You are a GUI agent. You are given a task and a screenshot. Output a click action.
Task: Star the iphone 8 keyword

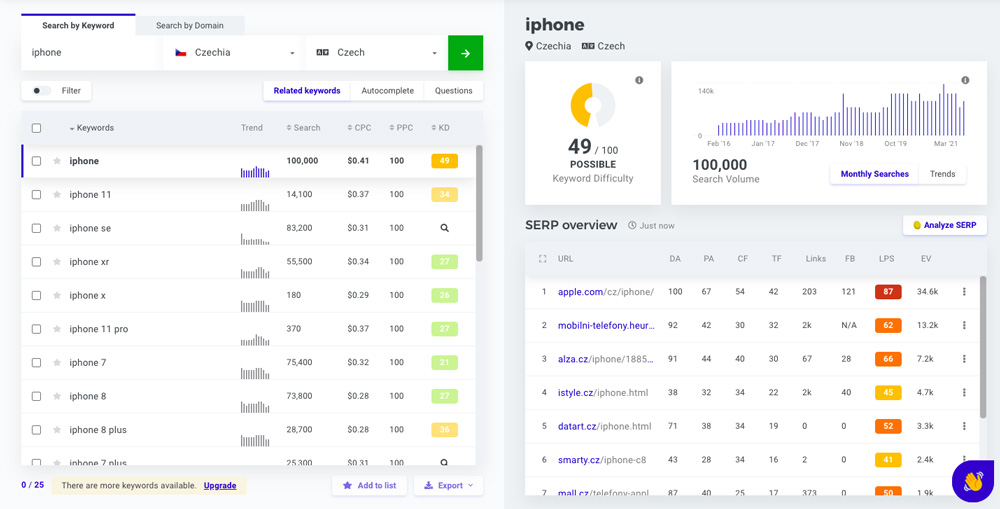click(x=57, y=396)
